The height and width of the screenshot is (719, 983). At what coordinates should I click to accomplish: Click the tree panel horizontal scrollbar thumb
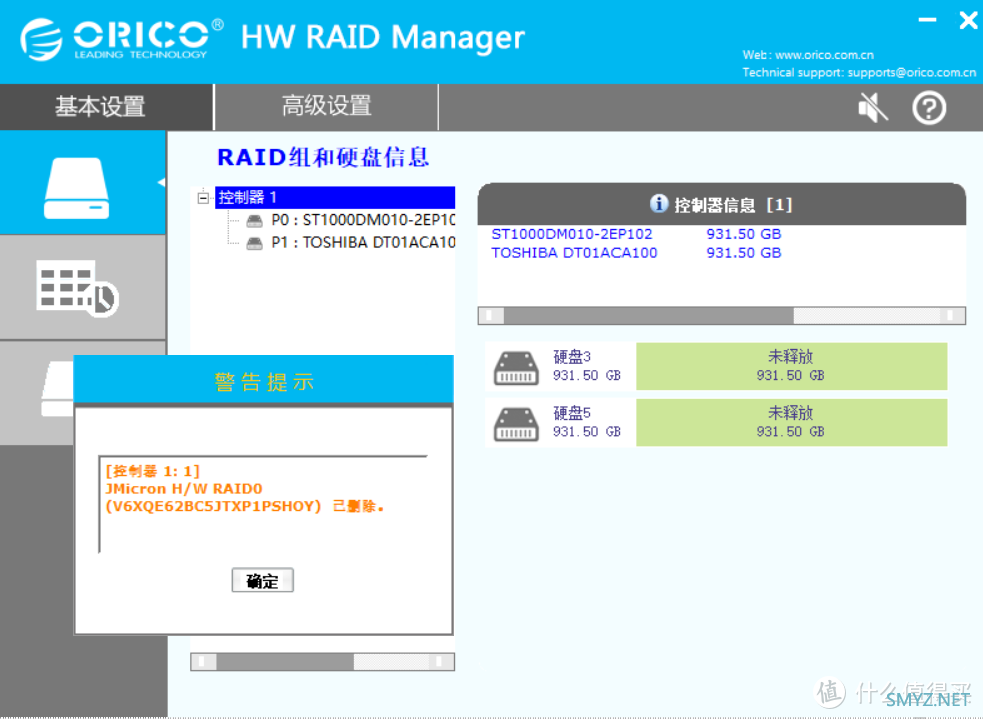(x=285, y=661)
